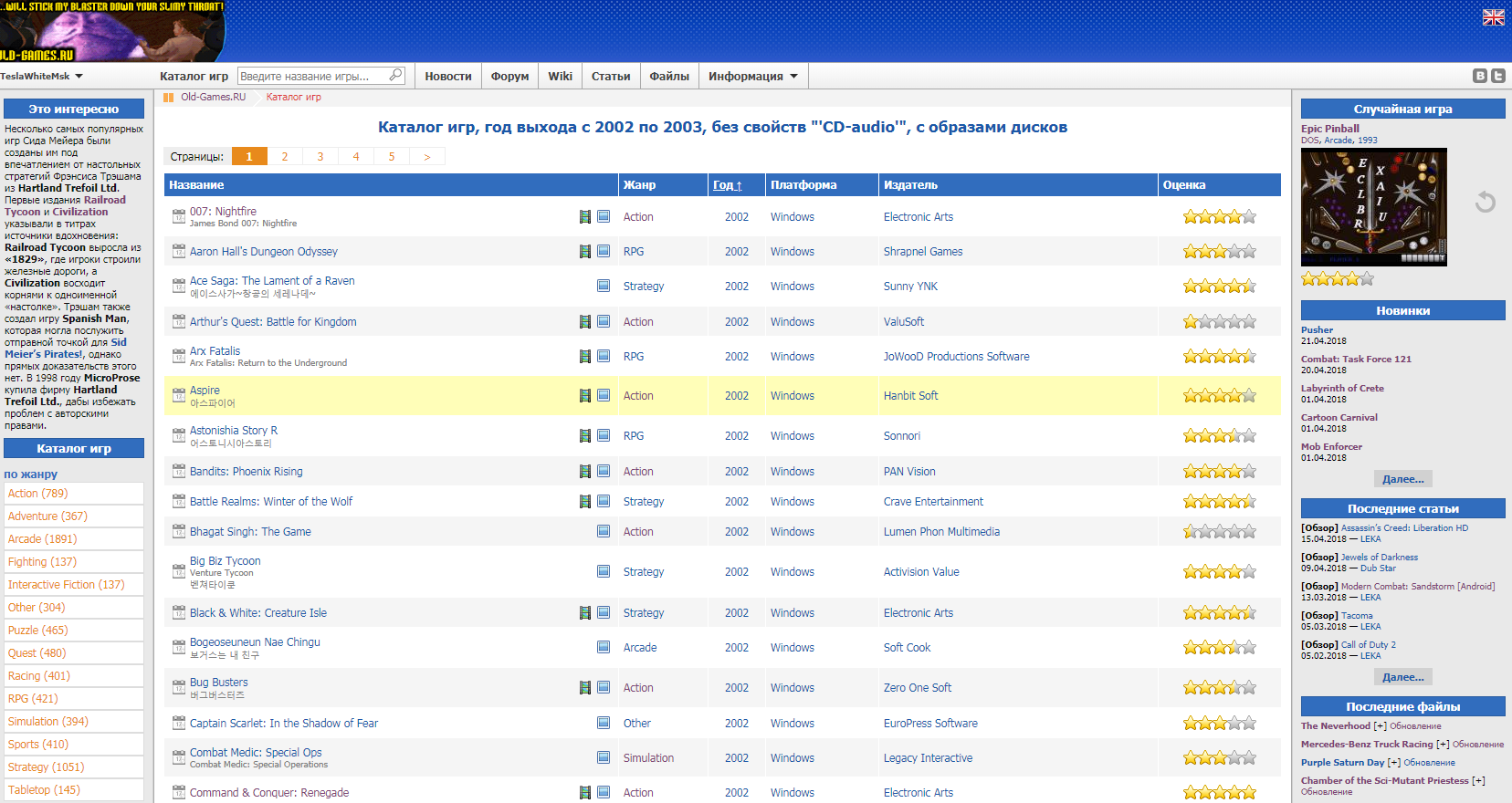Click the site logo banner
The image size is (1512, 803).
[111, 31]
